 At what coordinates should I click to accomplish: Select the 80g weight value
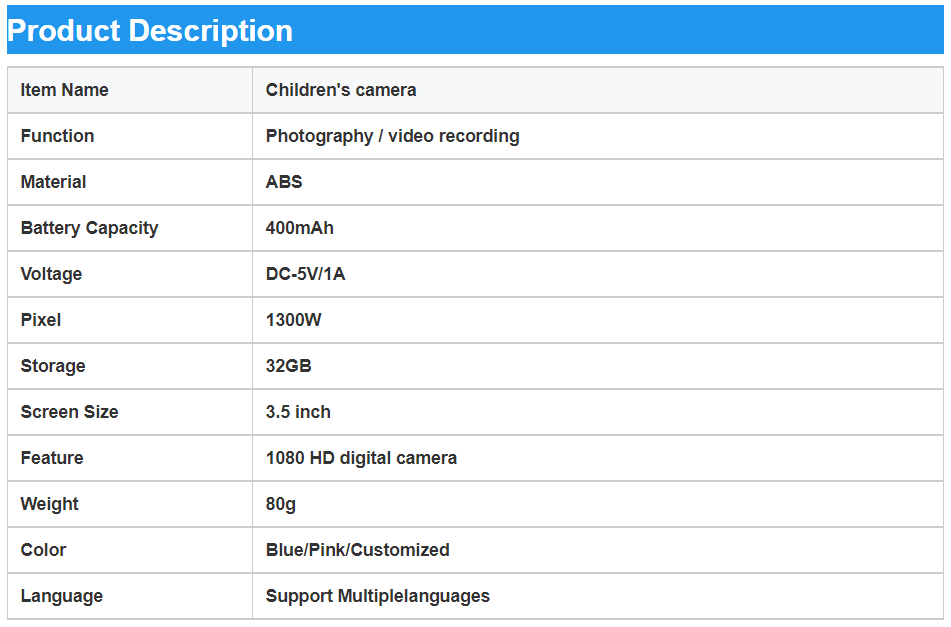coord(280,504)
